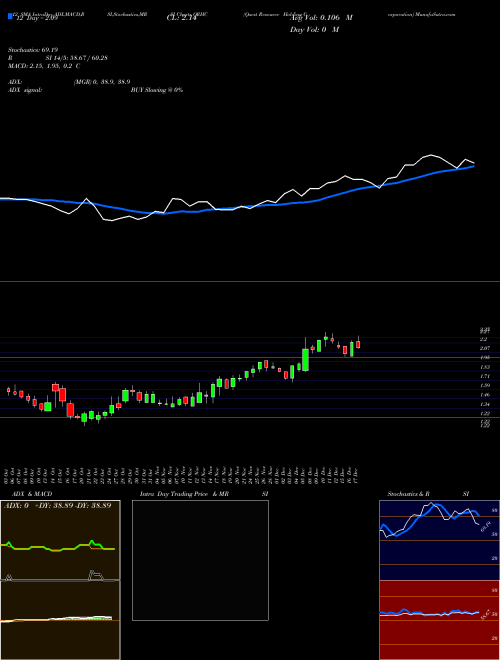This screenshot has height=660, width=500.
Task: Select the 1.59 price axis label
Action: (484, 386)
